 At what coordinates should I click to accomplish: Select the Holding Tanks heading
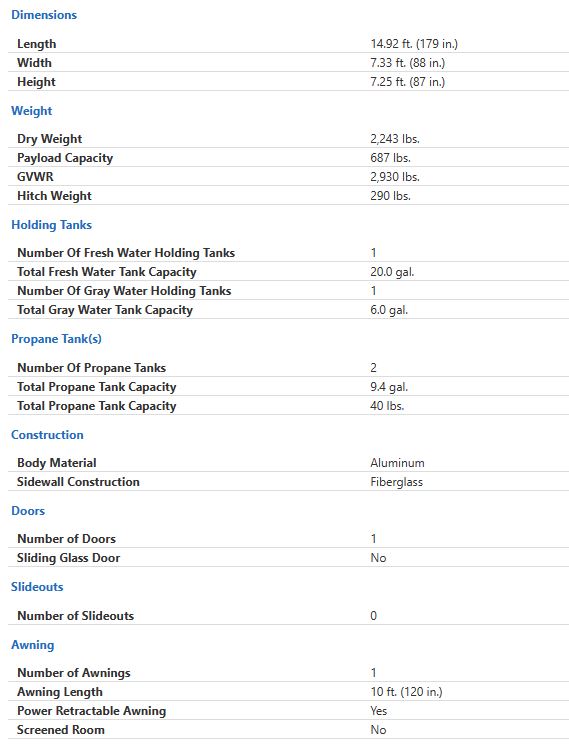(51, 225)
